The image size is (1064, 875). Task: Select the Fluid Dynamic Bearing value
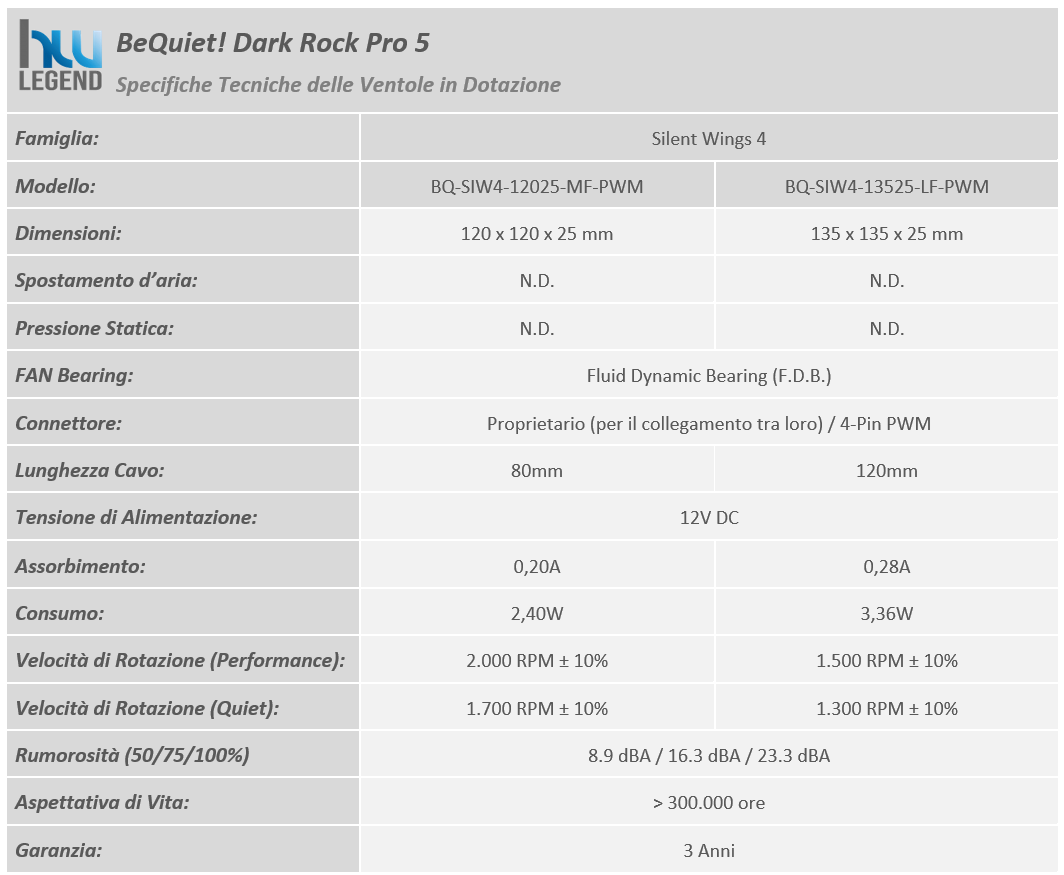708,376
